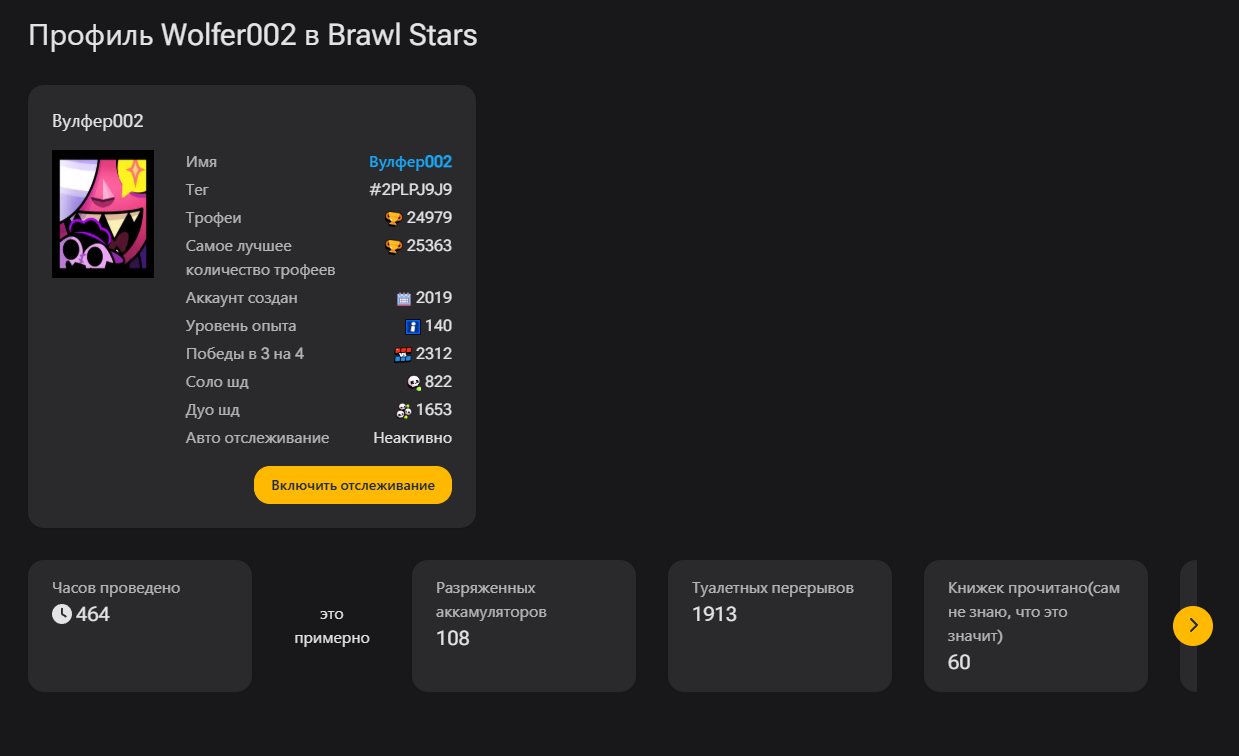1239x756 pixels.
Task: Click the Вулфер002 card title
Action: pos(98,121)
